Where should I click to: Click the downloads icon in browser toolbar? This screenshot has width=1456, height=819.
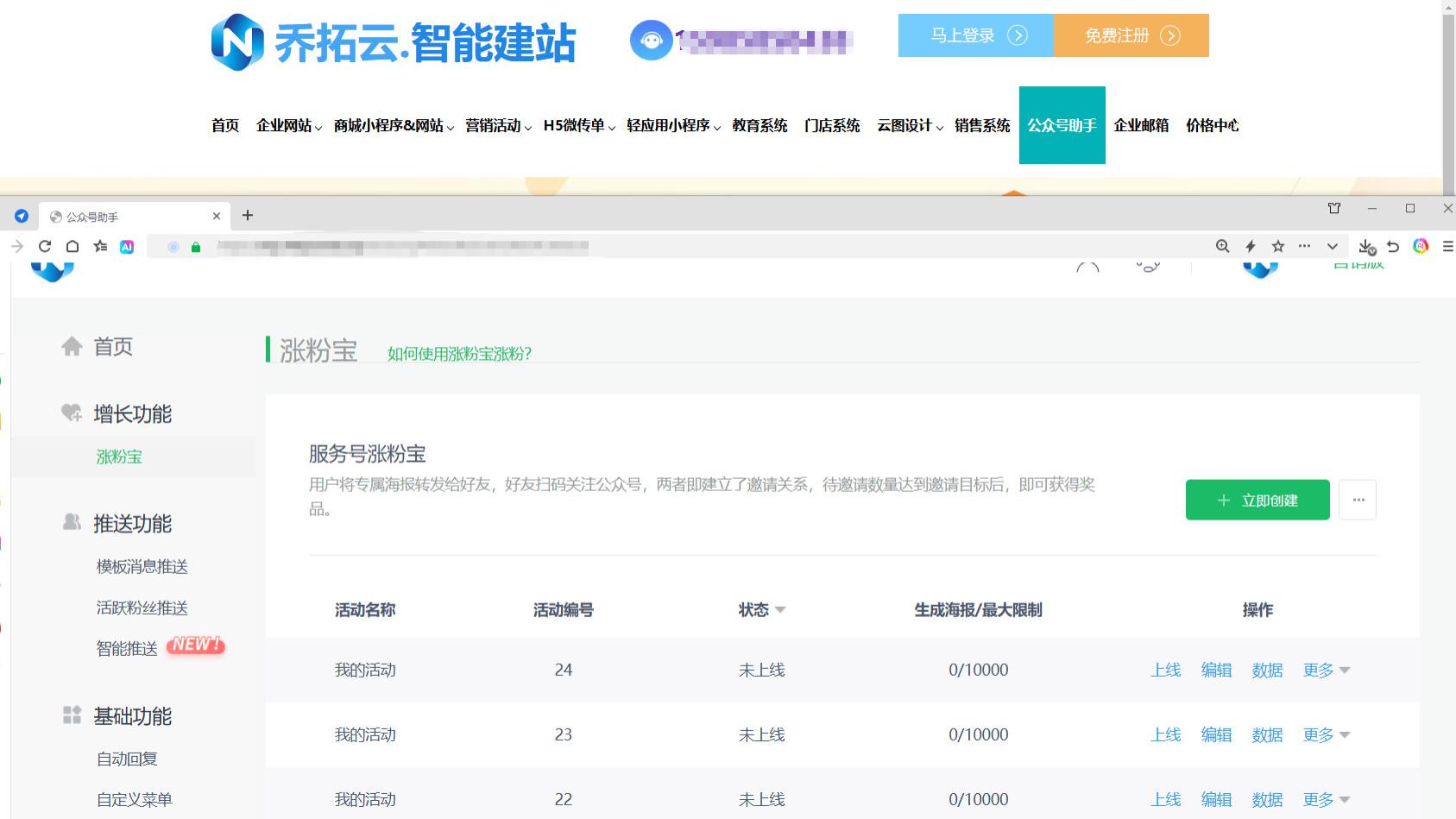(1366, 246)
